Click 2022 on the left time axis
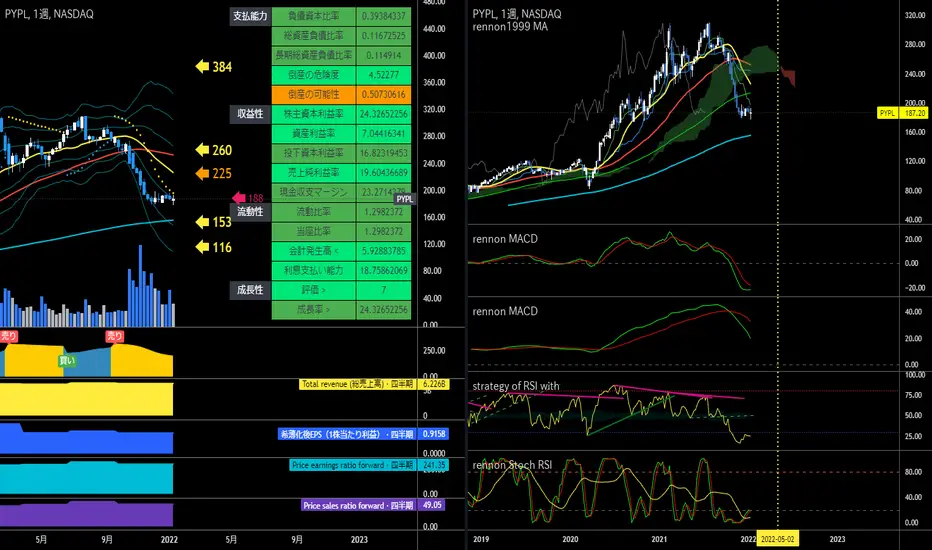Image resolution: width=932 pixels, height=550 pixels. coord(169,540)
